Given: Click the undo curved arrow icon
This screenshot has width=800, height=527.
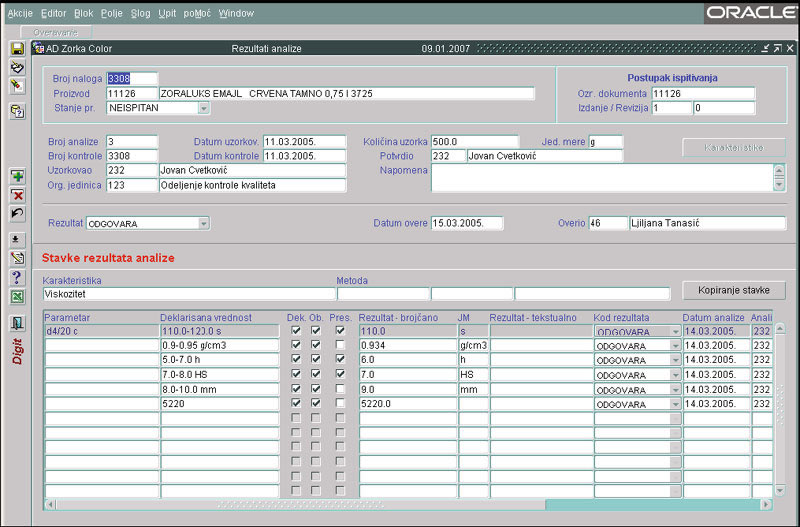Looking at the screenshot, I should (x=18, y=213).
